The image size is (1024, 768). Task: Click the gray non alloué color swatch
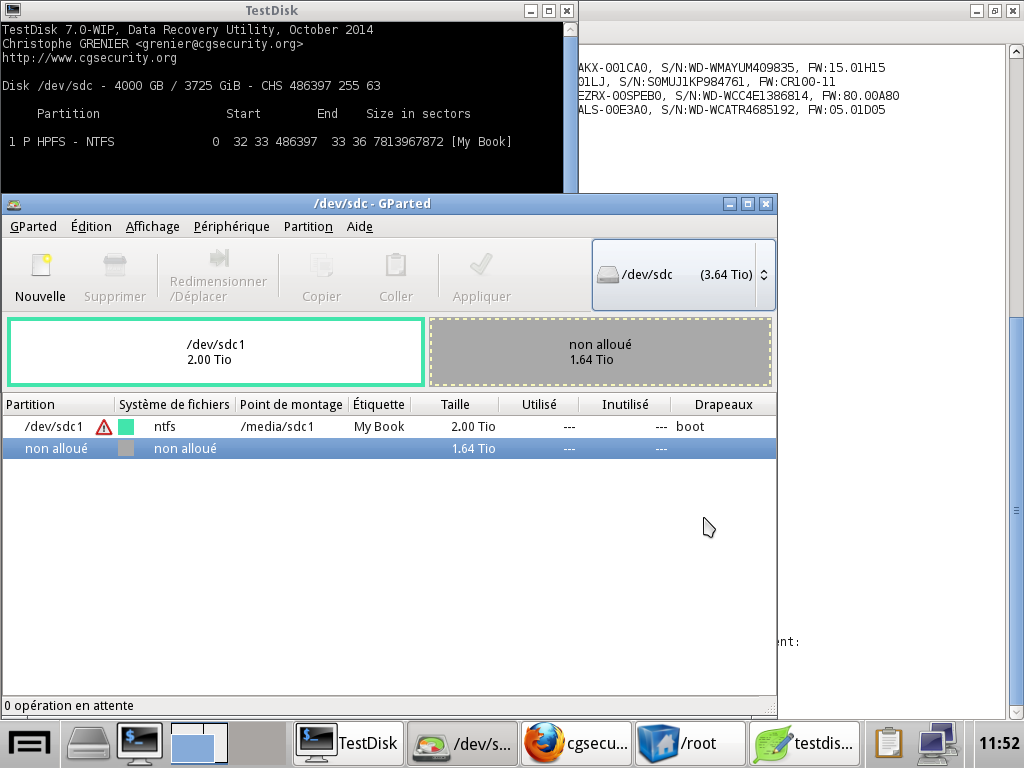pyautogui.click(x=126, y=449)
